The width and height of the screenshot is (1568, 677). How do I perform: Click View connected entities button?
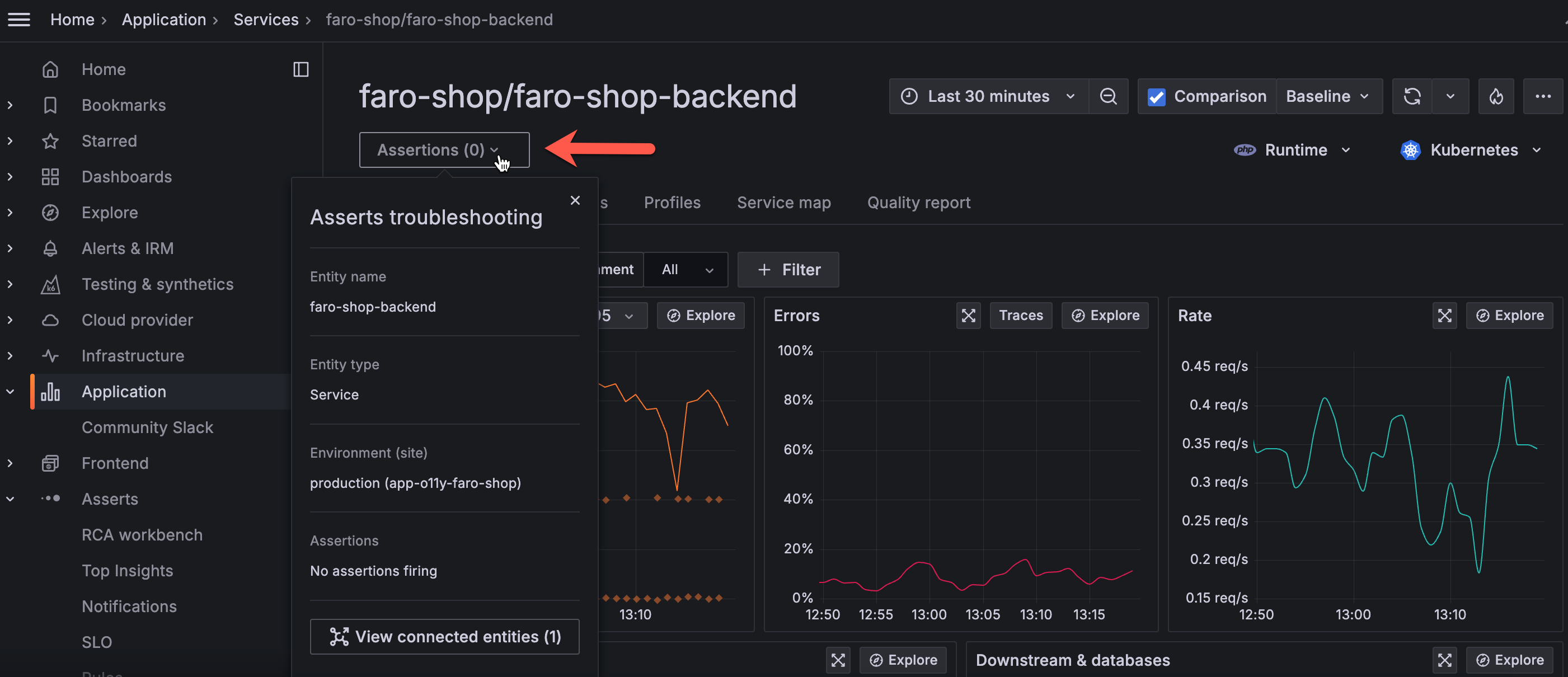(x=444, y=636)
